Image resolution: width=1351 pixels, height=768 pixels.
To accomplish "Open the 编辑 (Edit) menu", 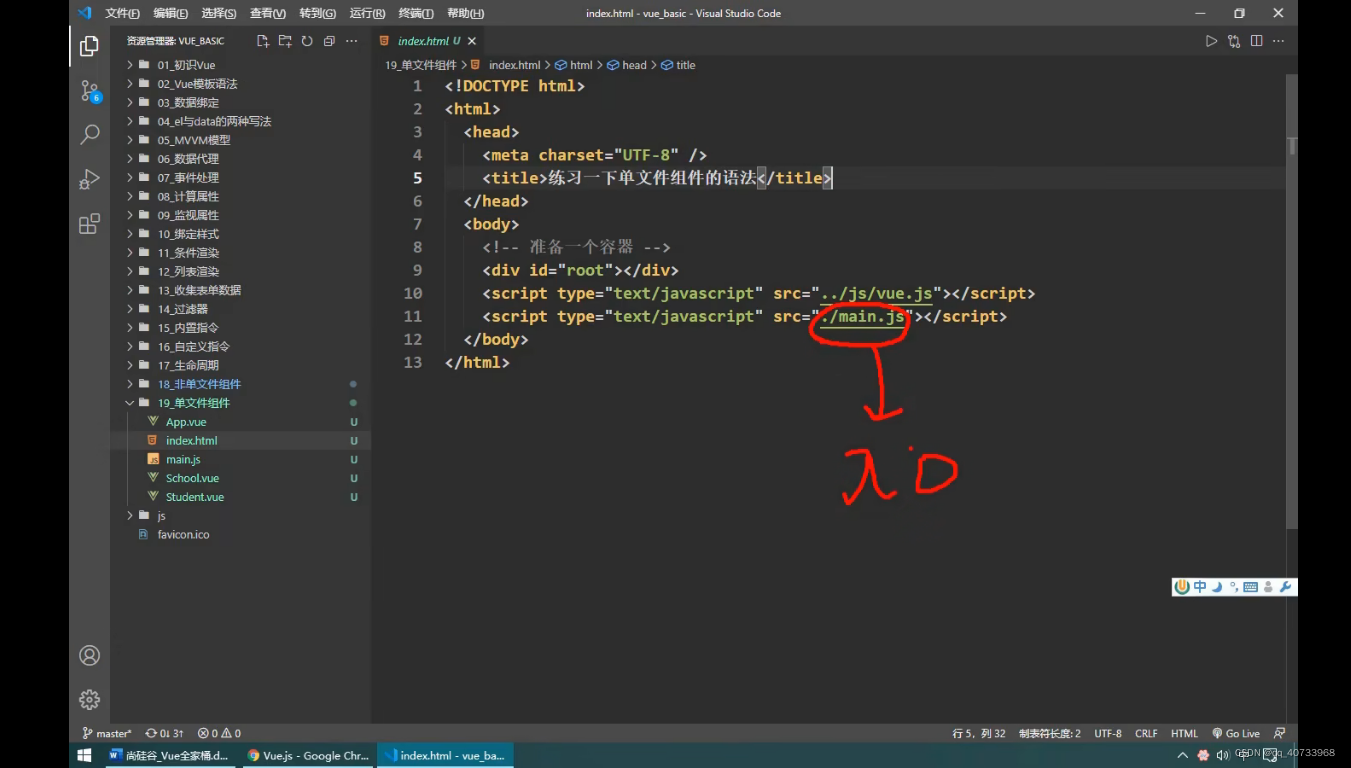I will click(x=170, y=13).
